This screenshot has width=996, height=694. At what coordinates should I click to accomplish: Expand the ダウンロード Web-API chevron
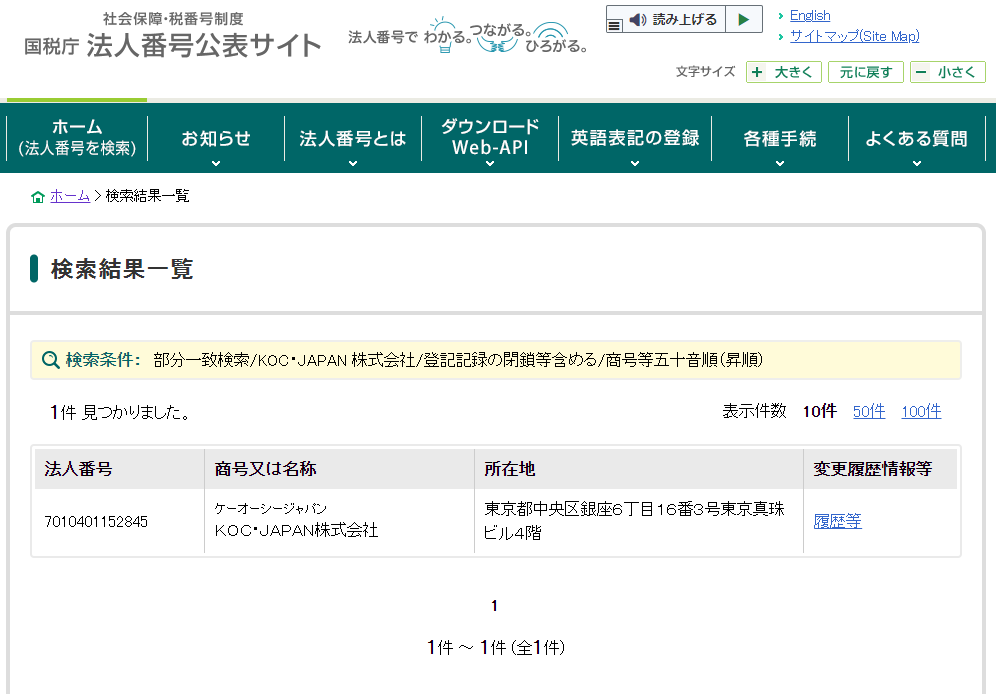(x=490, y=163)
